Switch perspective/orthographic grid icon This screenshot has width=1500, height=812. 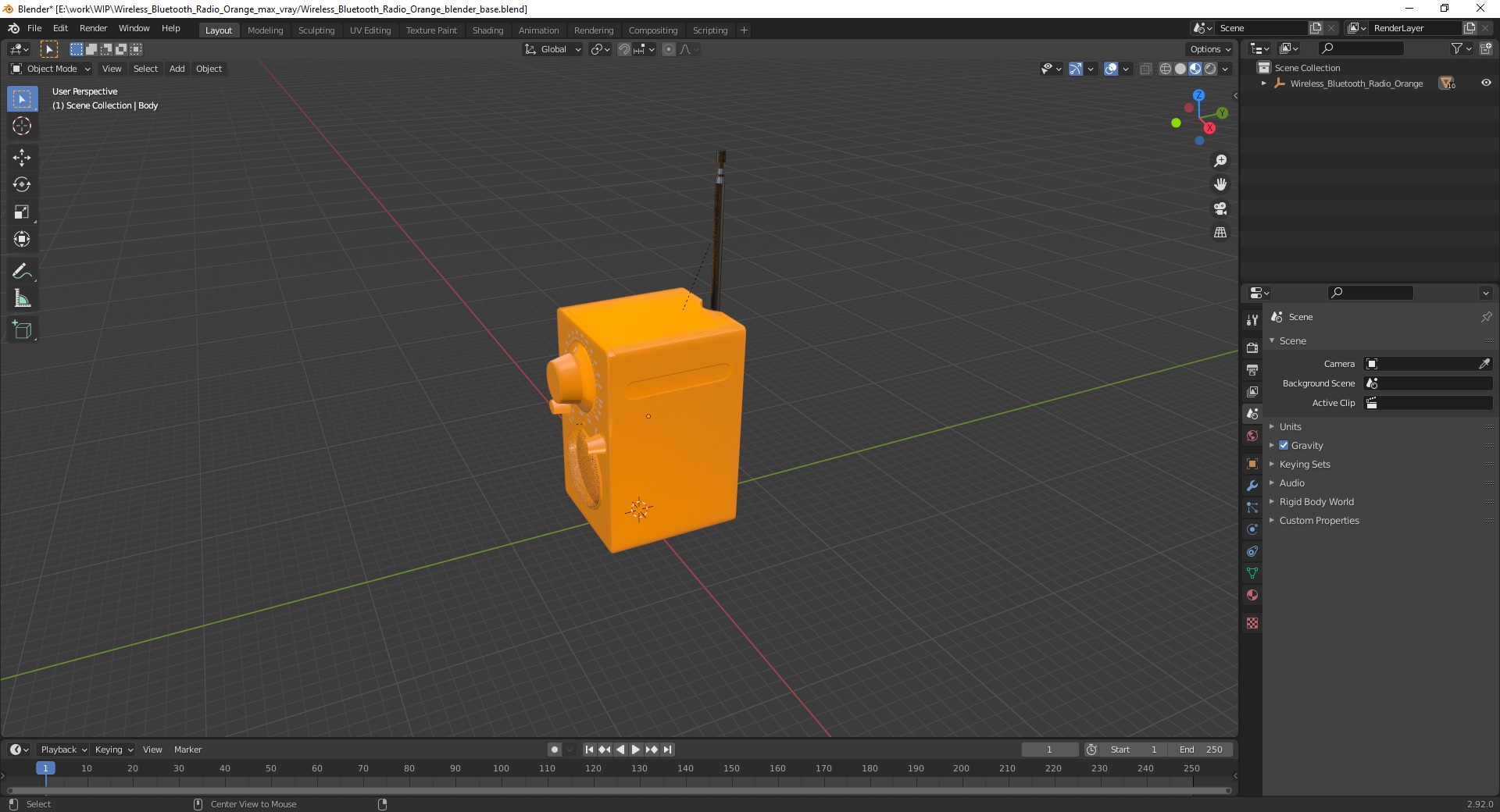pyautogui.click(x=1220, y=233)
